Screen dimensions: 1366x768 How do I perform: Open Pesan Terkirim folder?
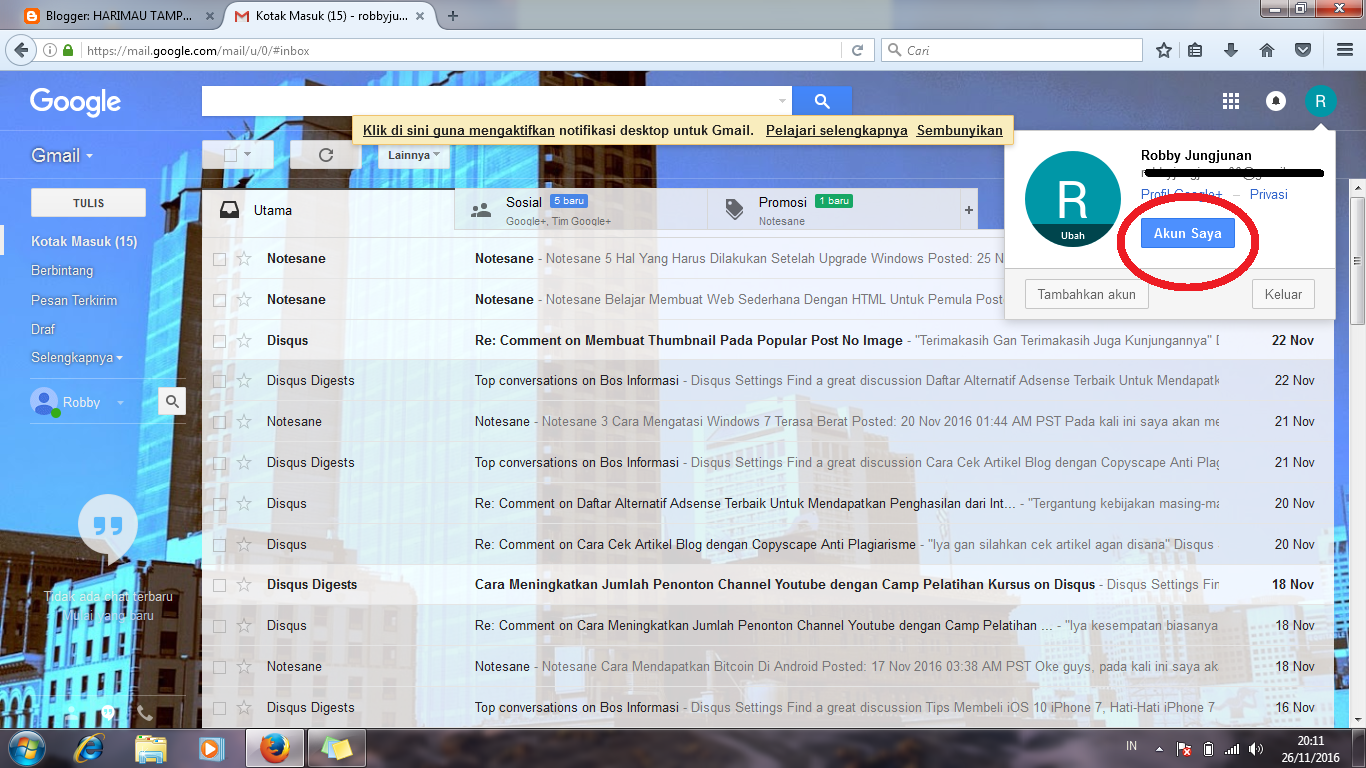(74, 300)
